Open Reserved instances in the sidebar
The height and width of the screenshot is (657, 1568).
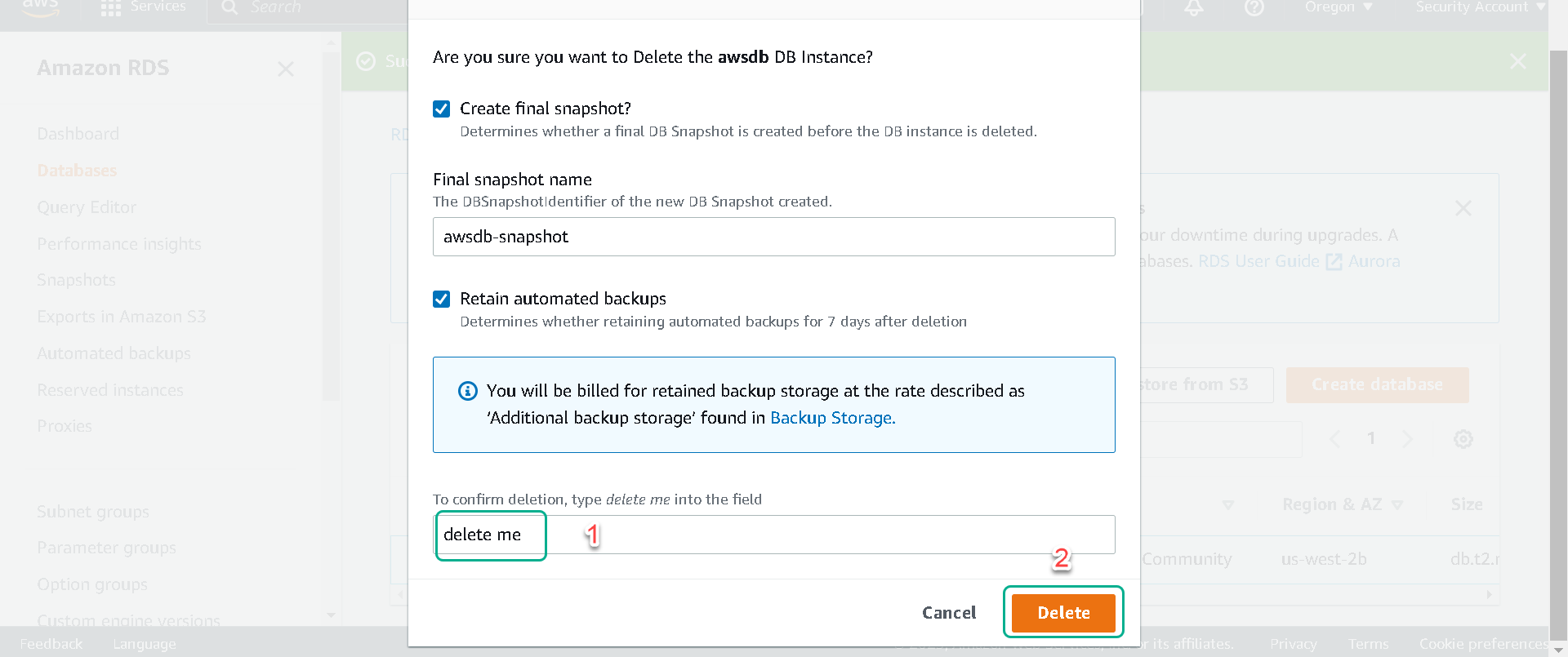click(109, 390)
